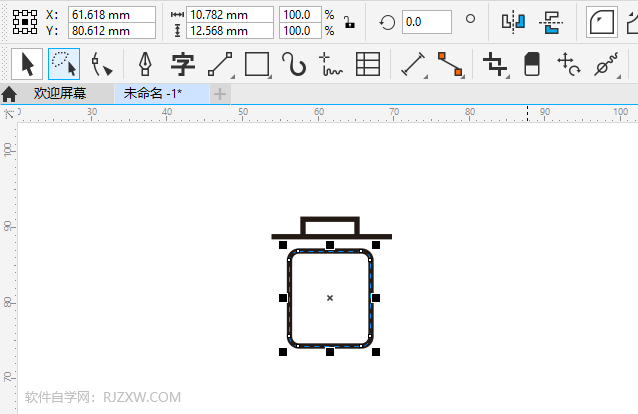The width and height of the screenshot is (638, 414).
Task: Select the Shape edit tool
Action: pyautogui.click(x=101, y=64)
